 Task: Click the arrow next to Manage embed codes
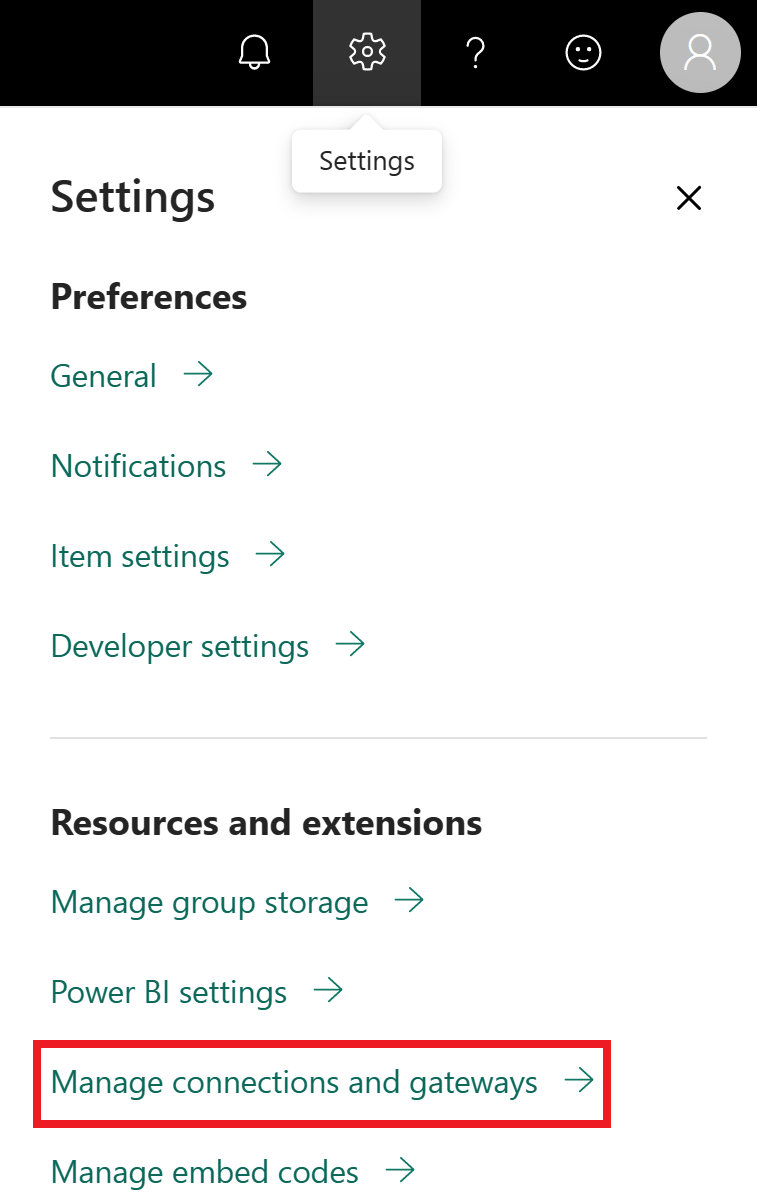click(x=400, y=1169)
